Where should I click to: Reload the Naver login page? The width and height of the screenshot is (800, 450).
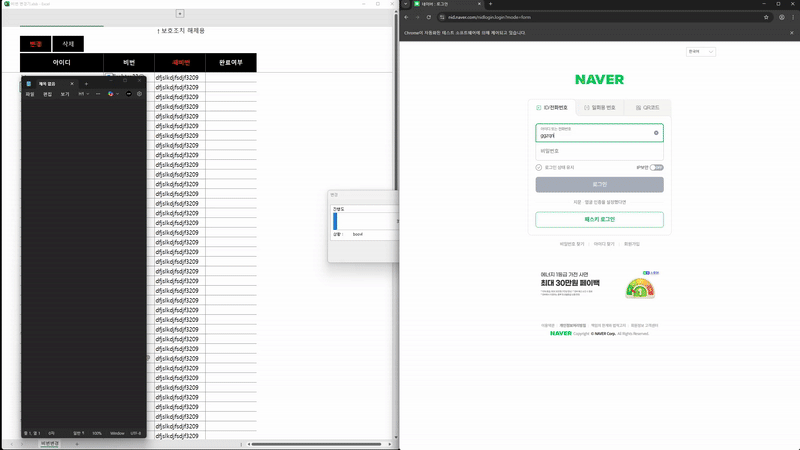pos(429,17)
